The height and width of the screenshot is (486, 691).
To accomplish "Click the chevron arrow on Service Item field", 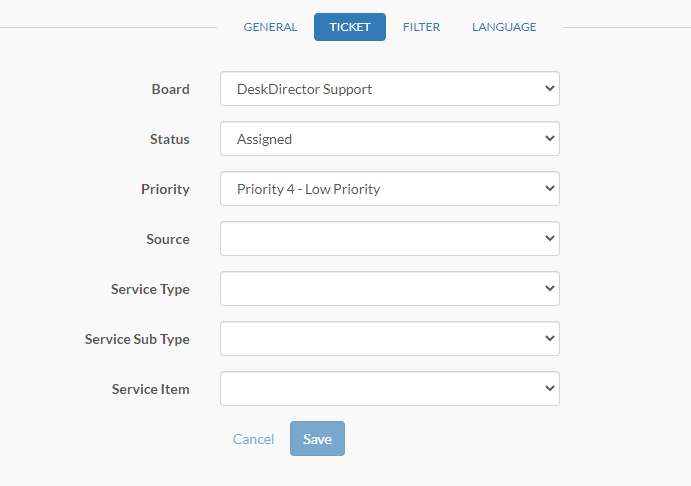I will pos(550,388).
